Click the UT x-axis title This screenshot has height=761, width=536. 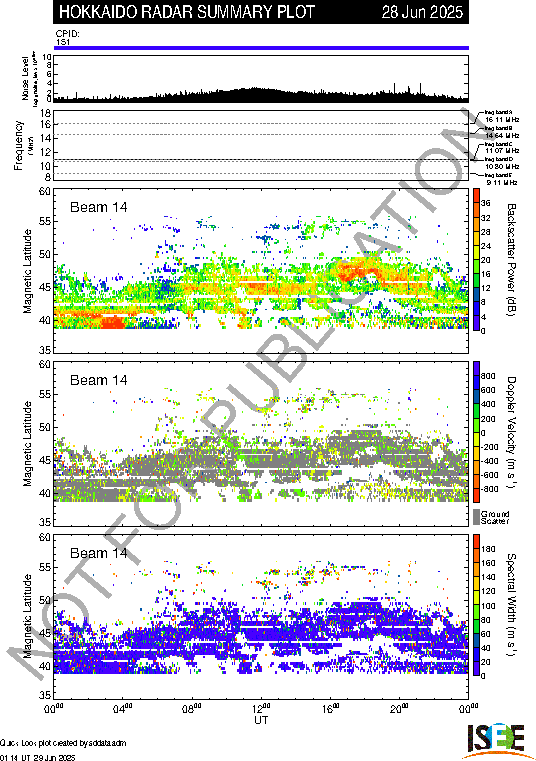coord(261,720)
